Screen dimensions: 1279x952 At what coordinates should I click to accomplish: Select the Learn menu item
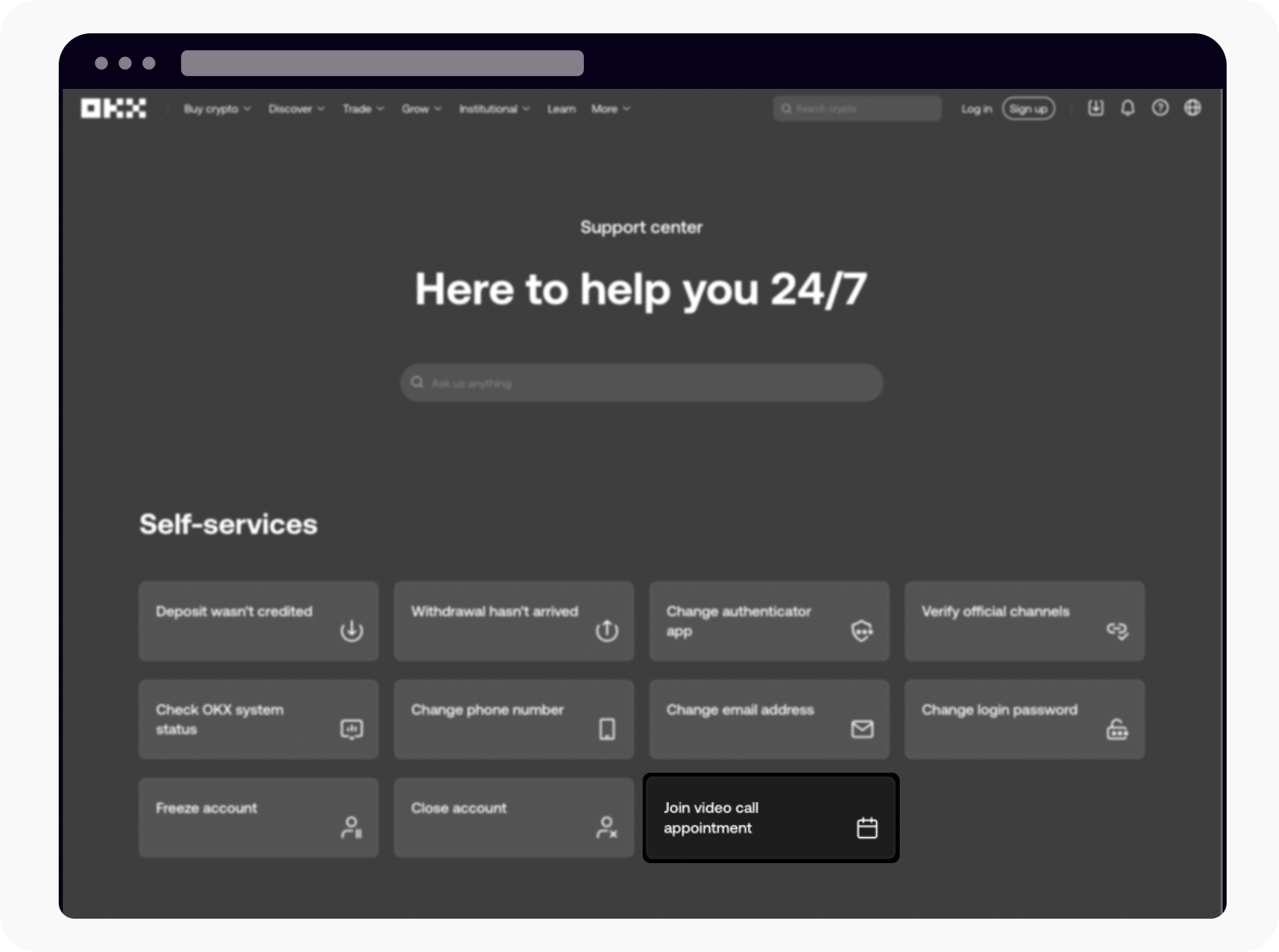click(x=561, y=109)
